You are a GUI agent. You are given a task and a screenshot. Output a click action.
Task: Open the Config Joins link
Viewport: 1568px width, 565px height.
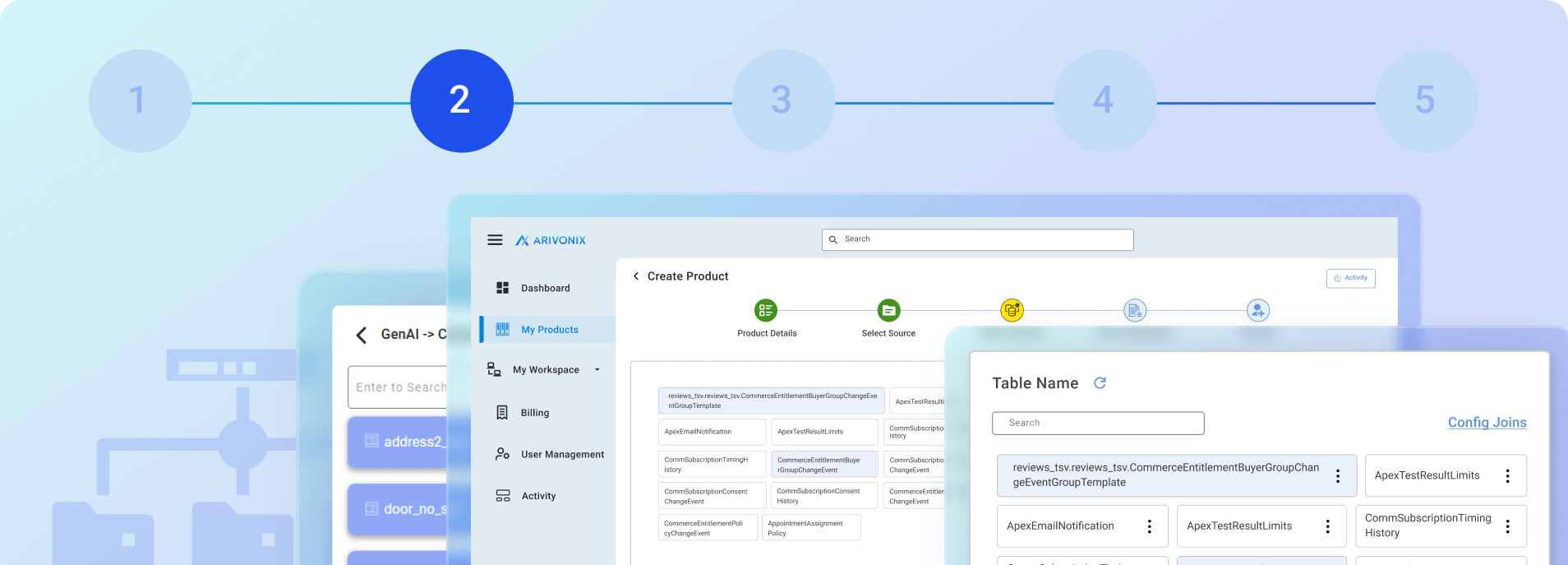click(x=1487, y=422)
